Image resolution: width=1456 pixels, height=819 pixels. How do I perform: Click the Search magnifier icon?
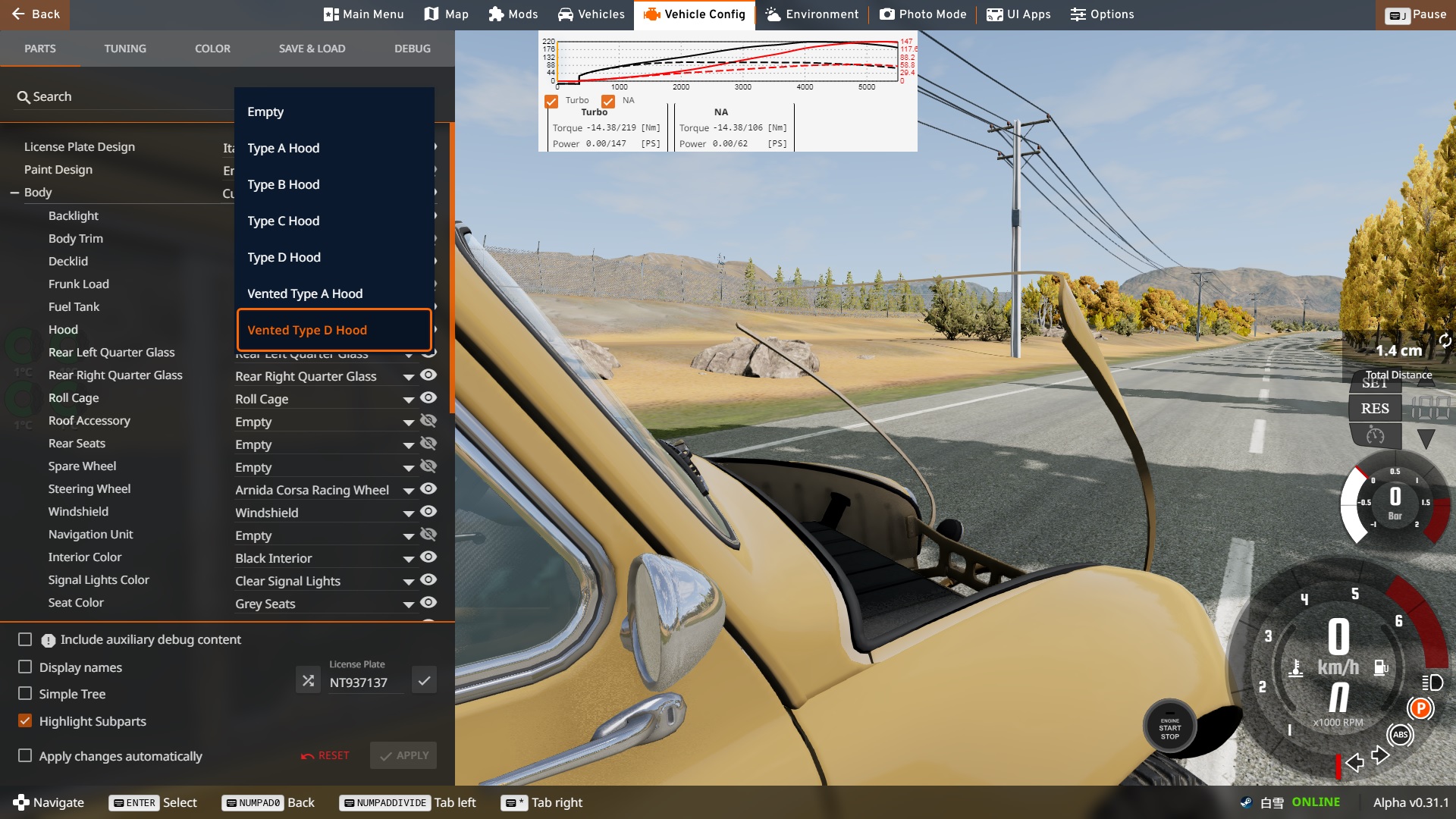[x=24, y=97]
